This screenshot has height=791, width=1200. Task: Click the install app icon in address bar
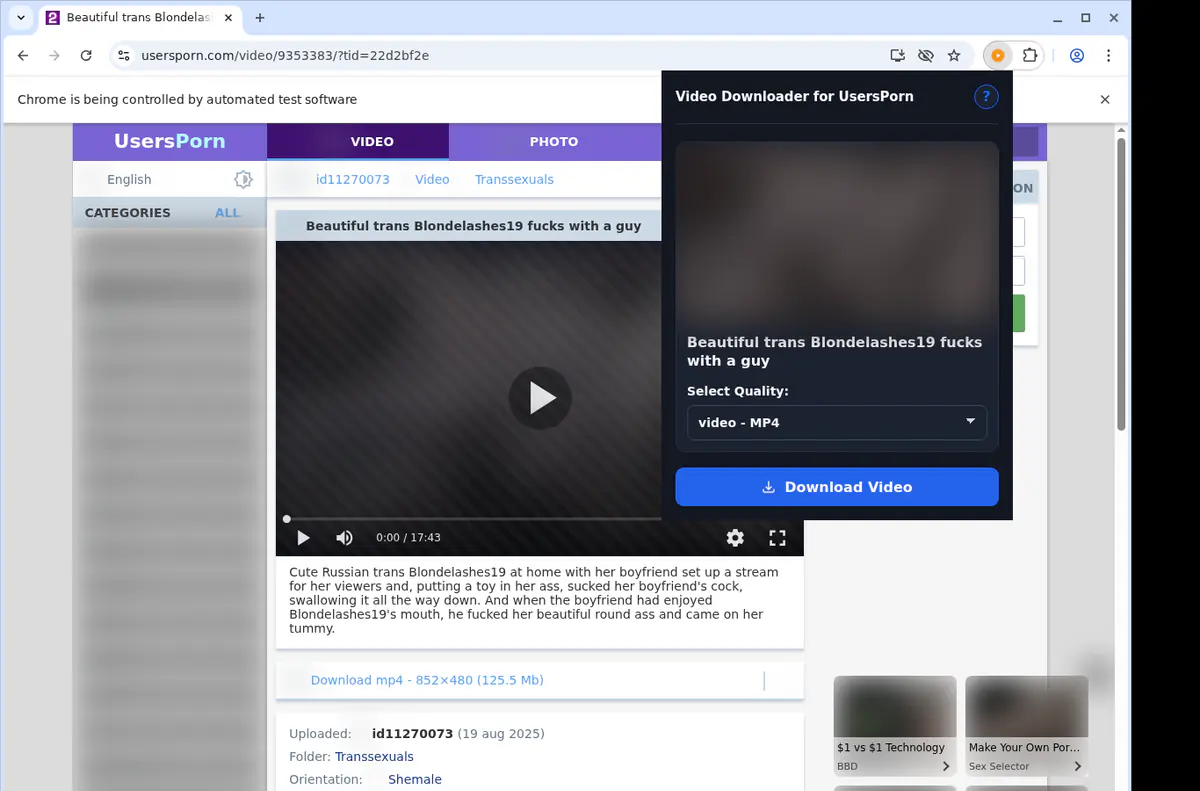click(898, 56)
